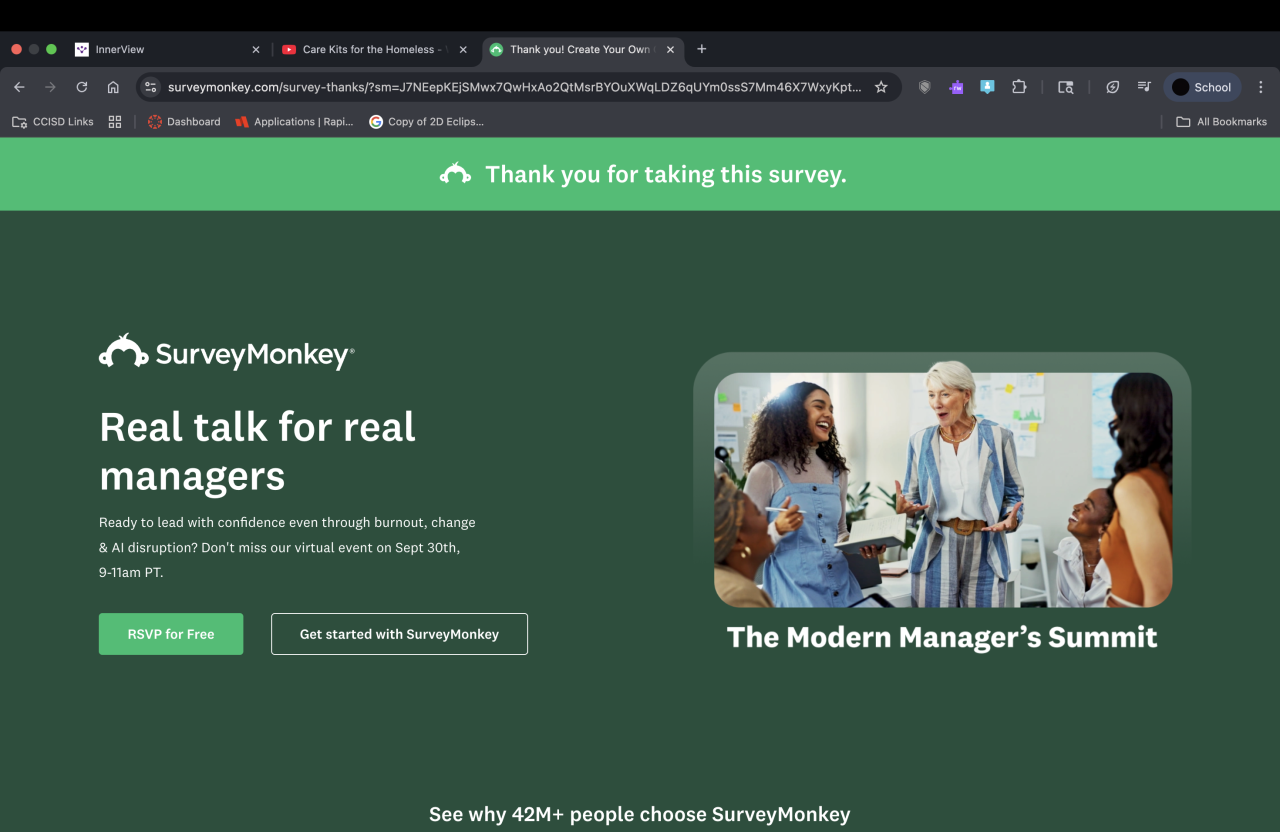Image resolution: width=1280 pixels, height=832 pixels.
Task: Click 'The Modern Manager's Summit' caption
Action: (942, 637)
